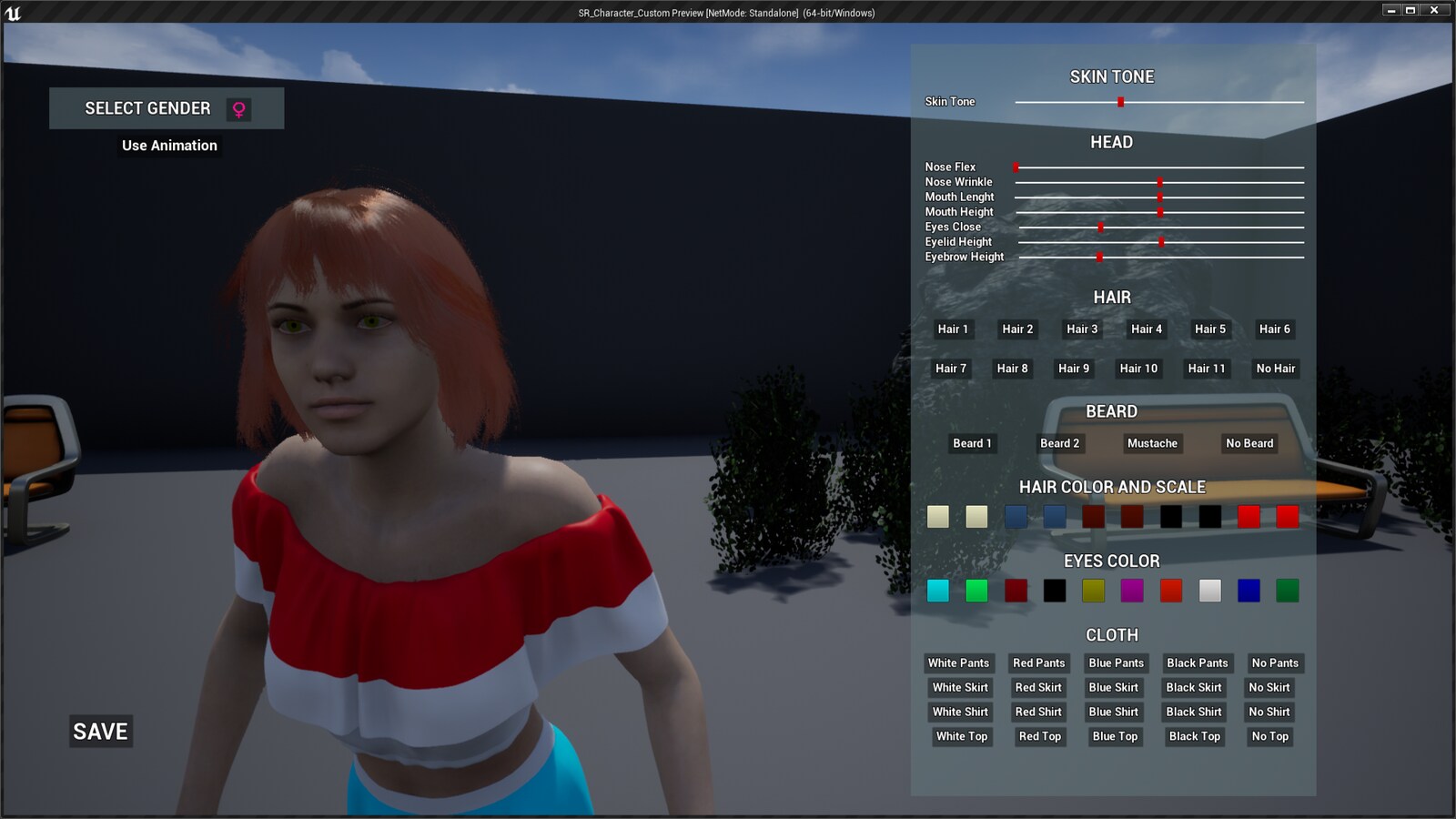The image size is (1456, 819).
Task: Select No Beard option
Action: 1249,443
